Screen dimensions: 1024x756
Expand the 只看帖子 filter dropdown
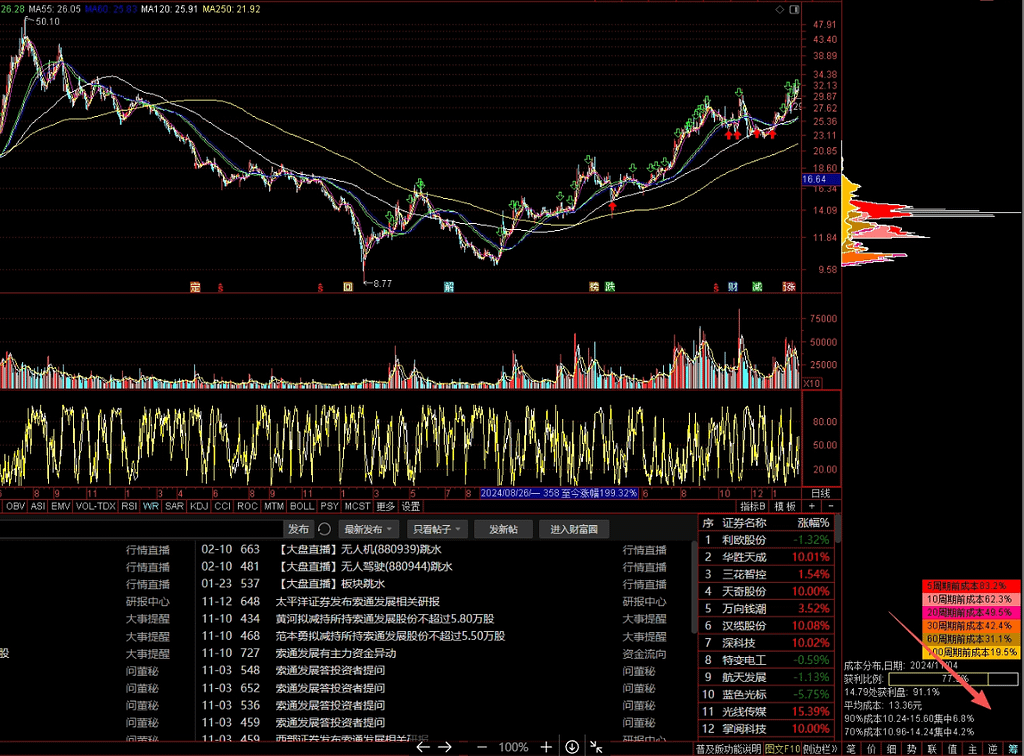pyautogui.click(x=436, y=529)
